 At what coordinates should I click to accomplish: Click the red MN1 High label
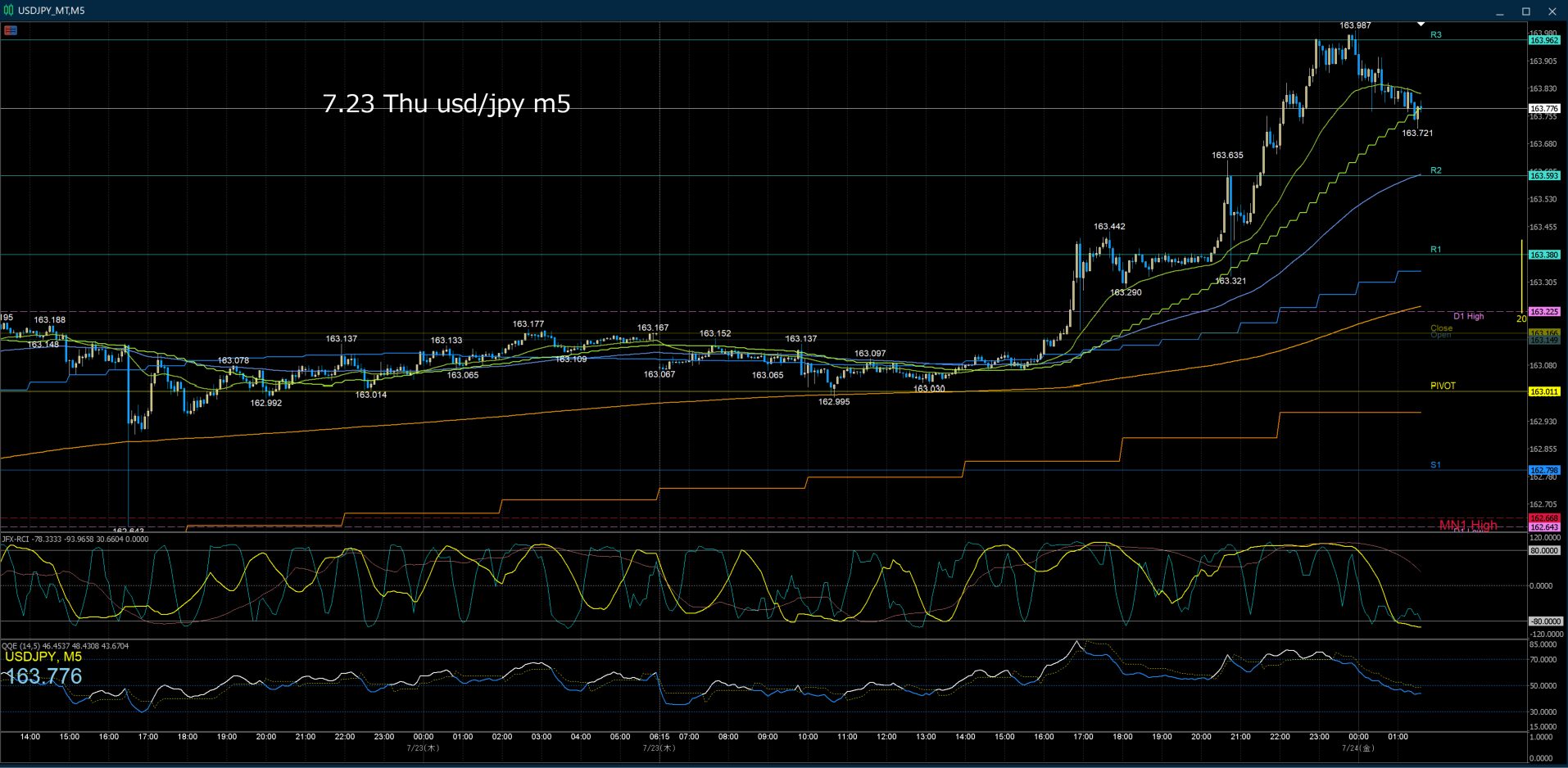click(x=1468, y=525)
